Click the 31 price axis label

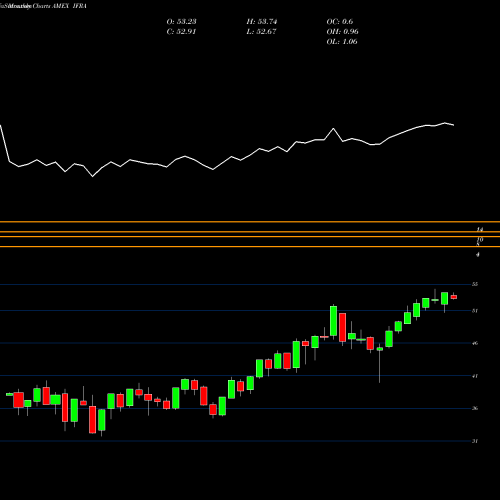click(x=475, y=441)
